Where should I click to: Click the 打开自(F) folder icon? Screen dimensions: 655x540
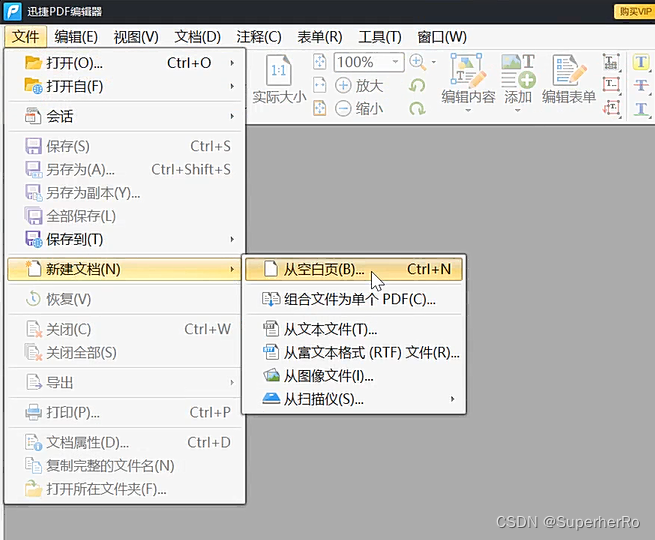[x=33, y=86]
